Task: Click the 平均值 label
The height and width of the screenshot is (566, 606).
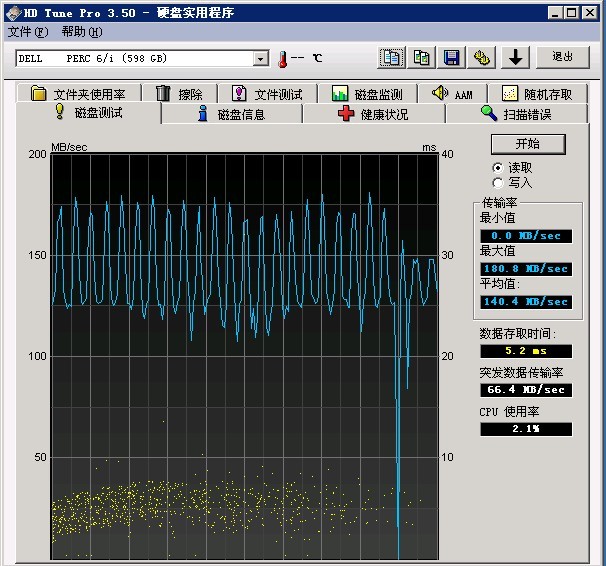Action: pyautogui.click(x=499, y=284)
